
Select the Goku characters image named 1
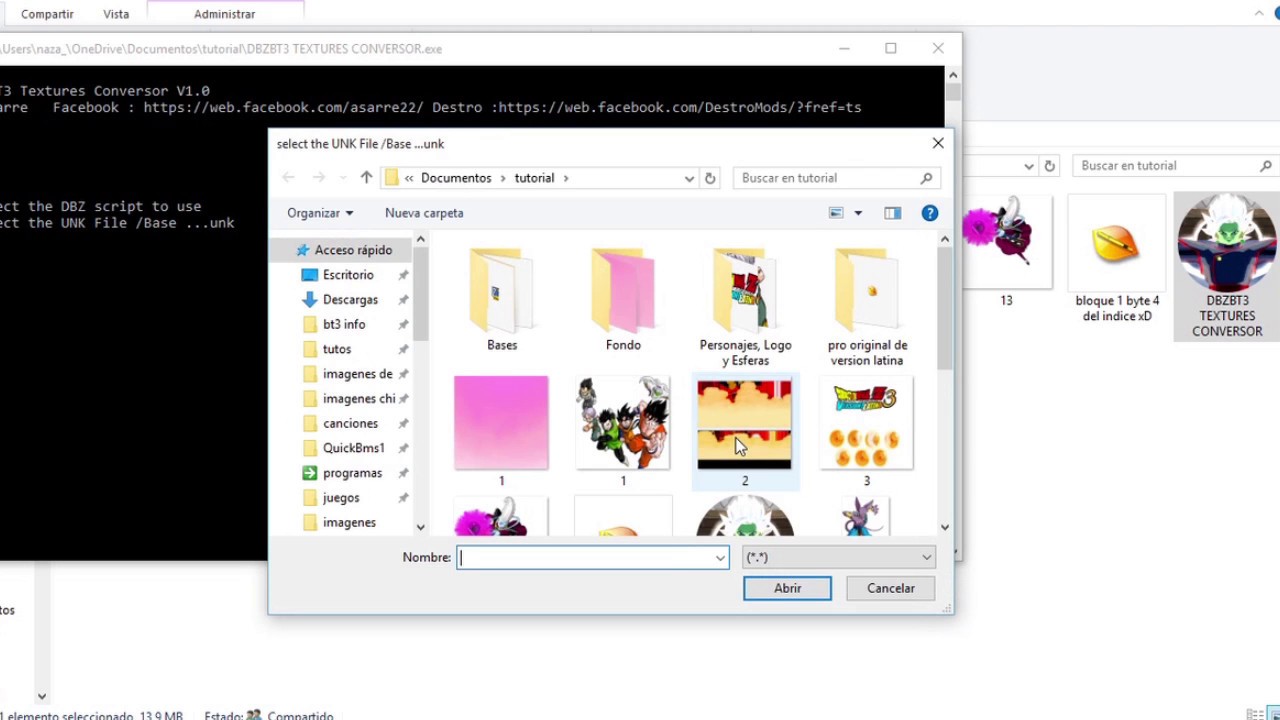[623, 431]
